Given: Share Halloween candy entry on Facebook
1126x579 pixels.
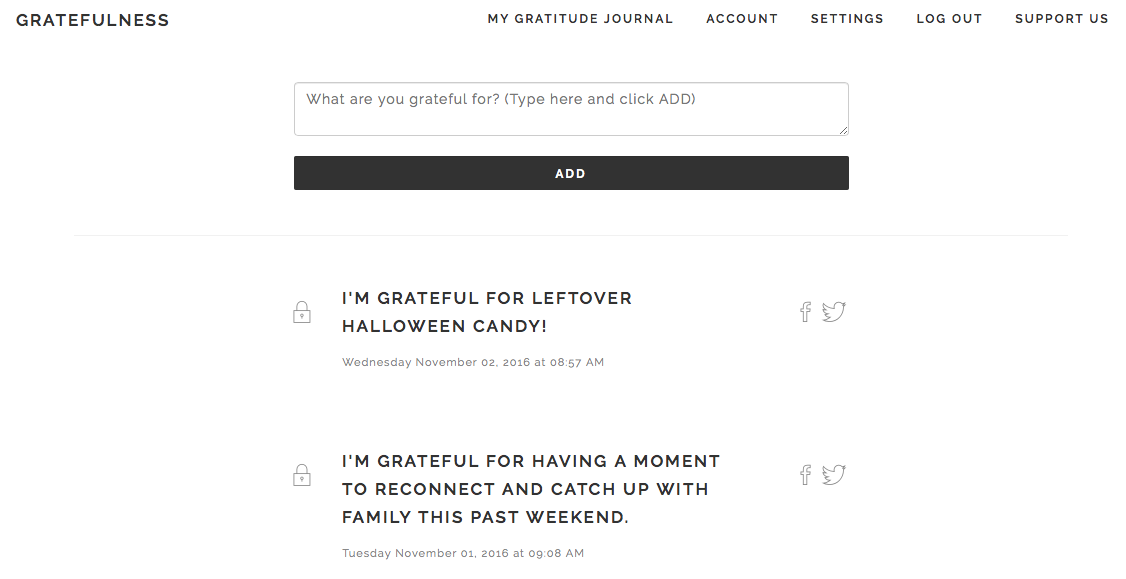Looking at the screenshot, I should [x=805, y=312].
